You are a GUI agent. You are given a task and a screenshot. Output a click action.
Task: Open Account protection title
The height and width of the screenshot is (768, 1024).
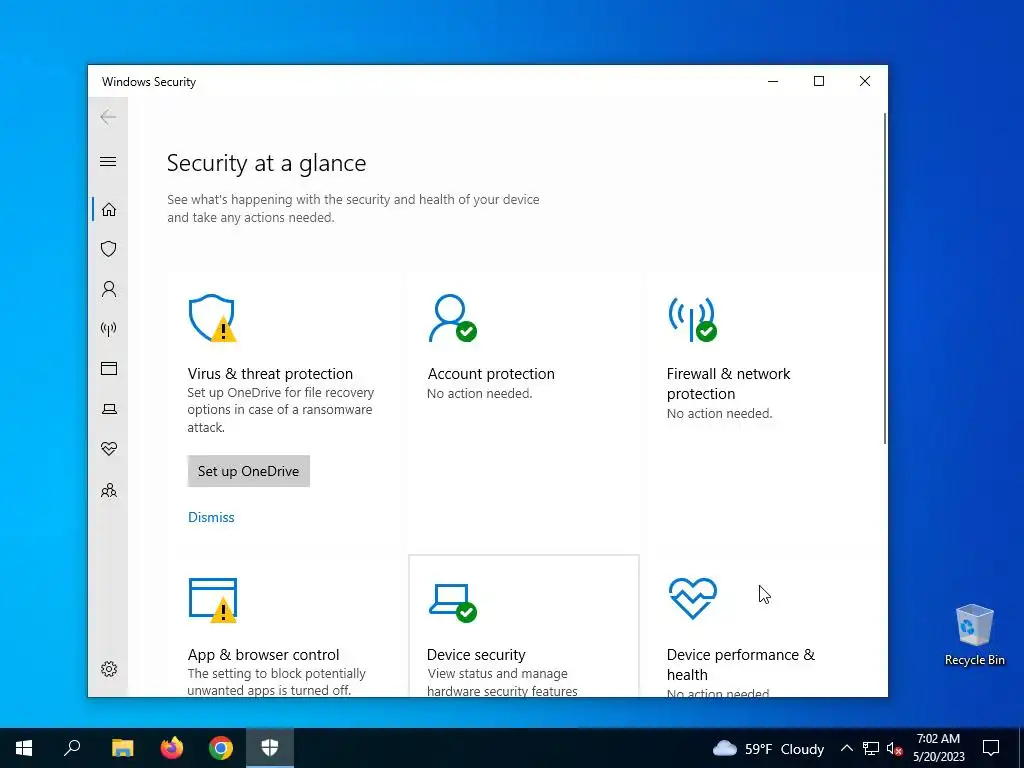point(491,374)
